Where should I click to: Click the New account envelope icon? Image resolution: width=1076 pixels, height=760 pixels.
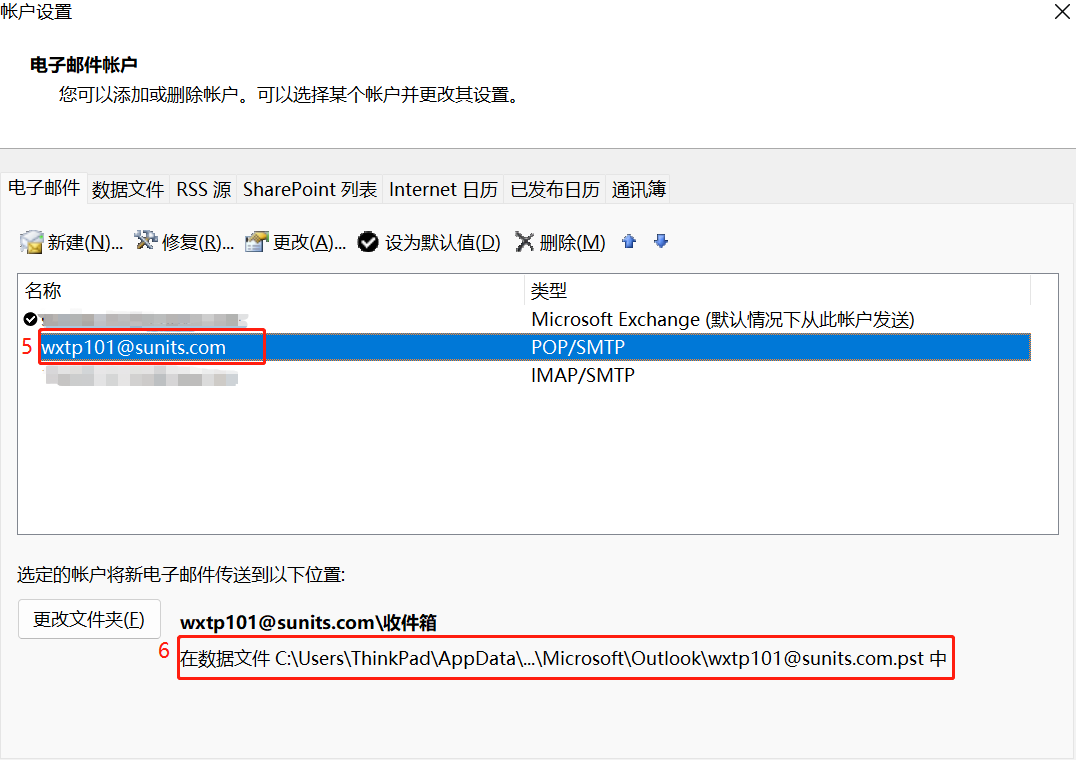(x=31, y=242)
